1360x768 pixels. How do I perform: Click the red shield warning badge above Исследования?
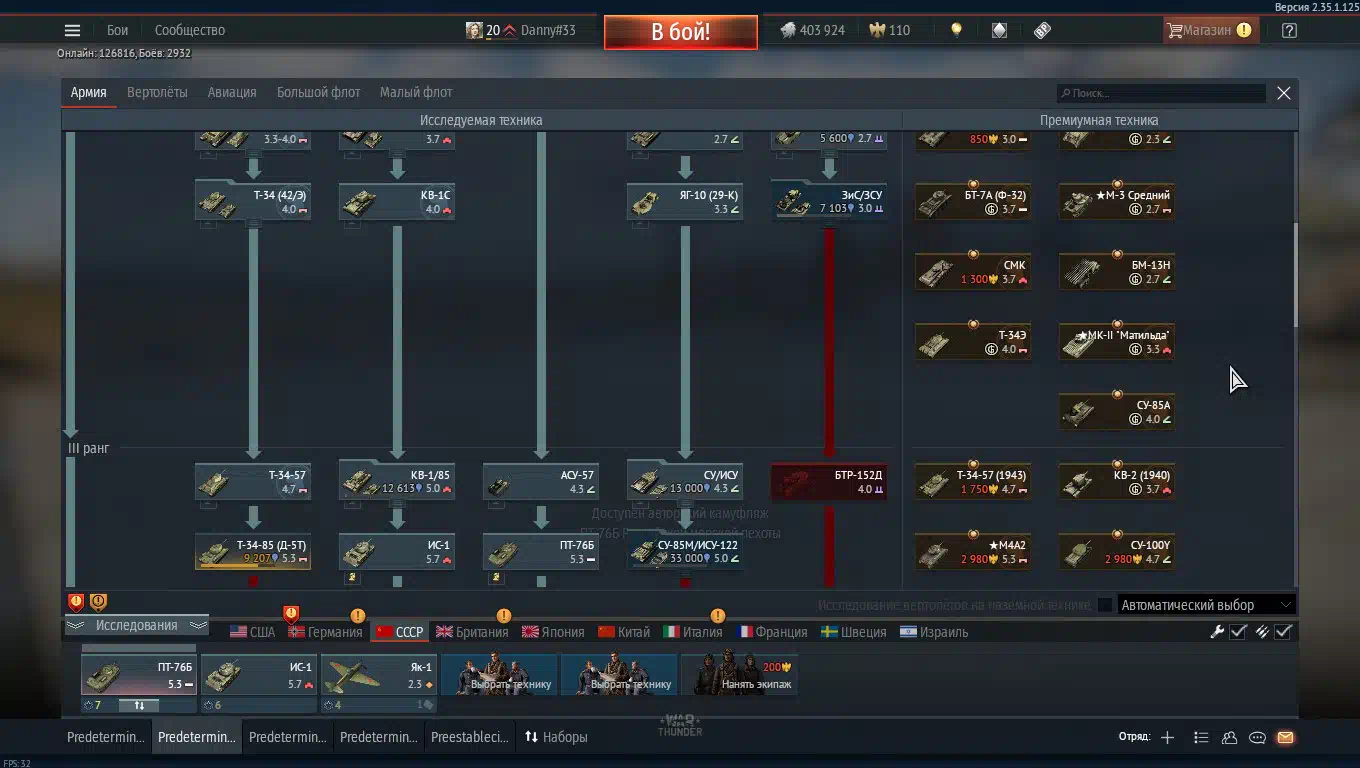[x=76, y=602]
